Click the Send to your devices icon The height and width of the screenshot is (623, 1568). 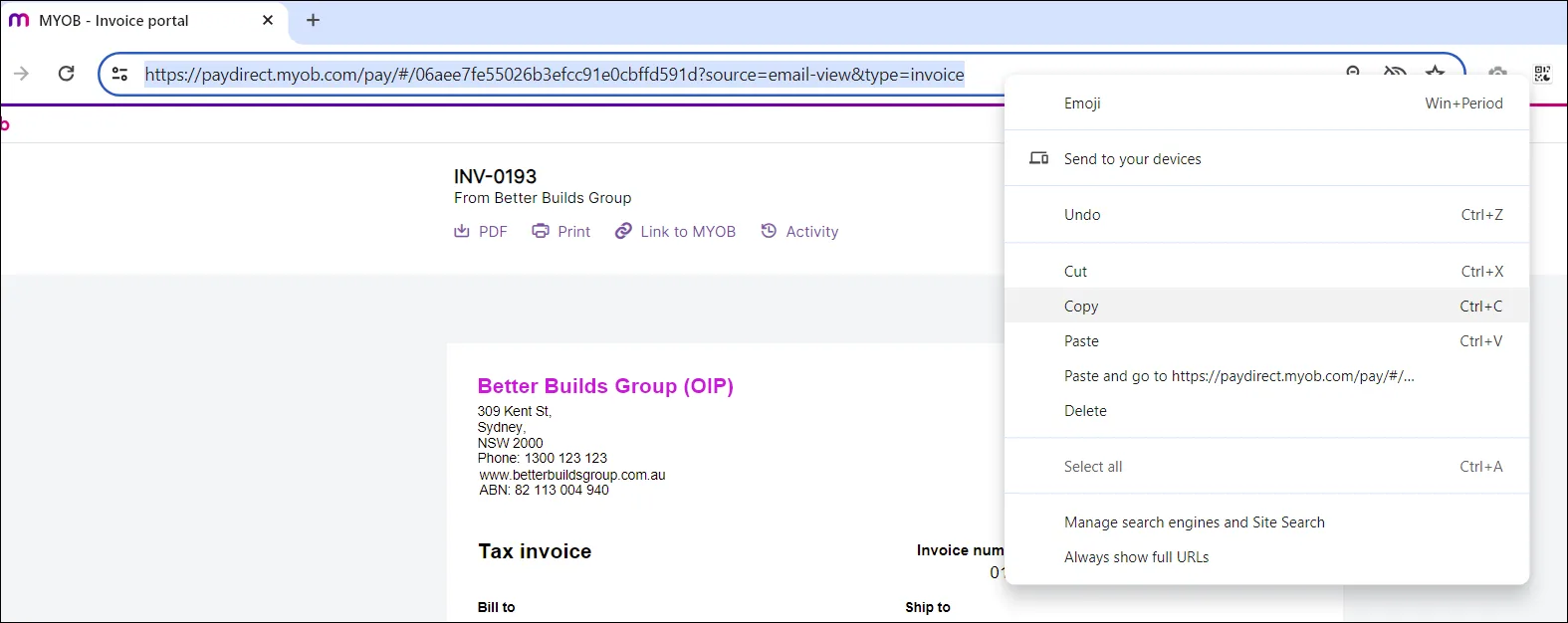coord(1038,158)
